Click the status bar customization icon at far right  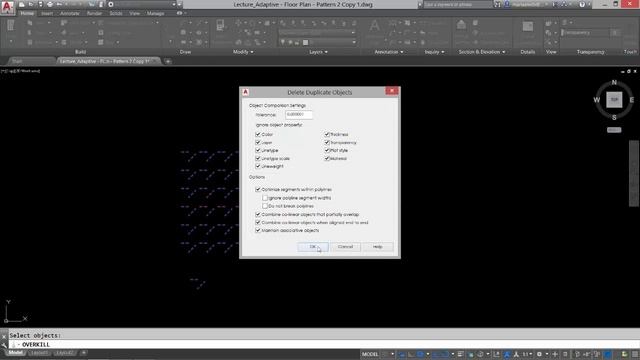point(636,354)
